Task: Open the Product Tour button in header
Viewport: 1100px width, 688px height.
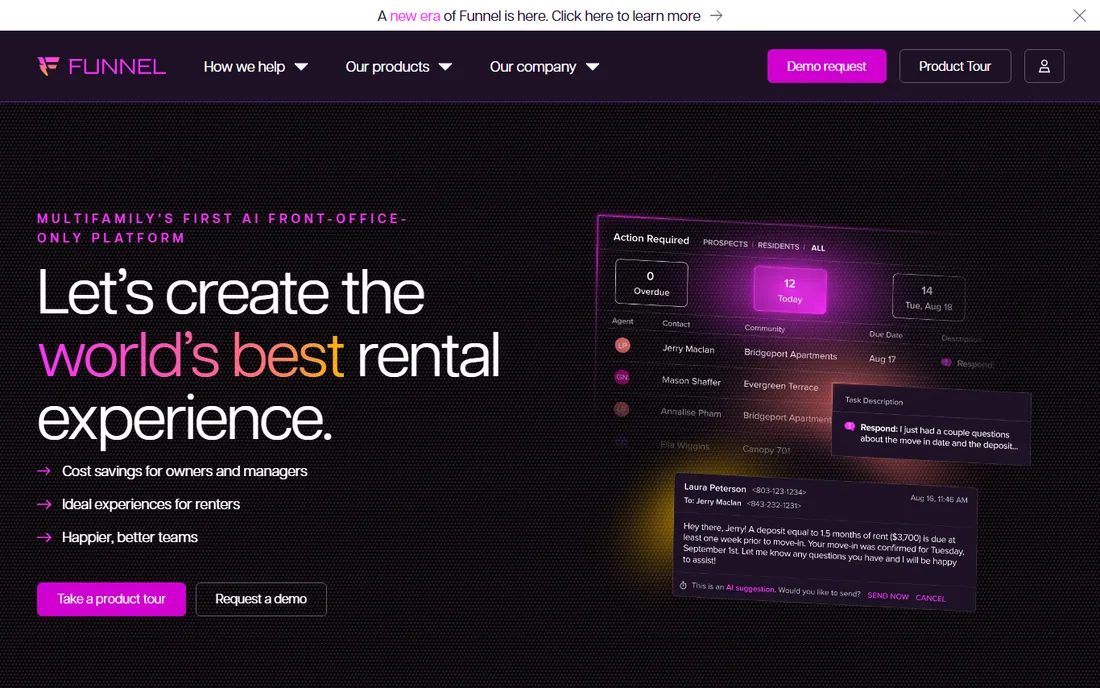Action: pos(955,66)
